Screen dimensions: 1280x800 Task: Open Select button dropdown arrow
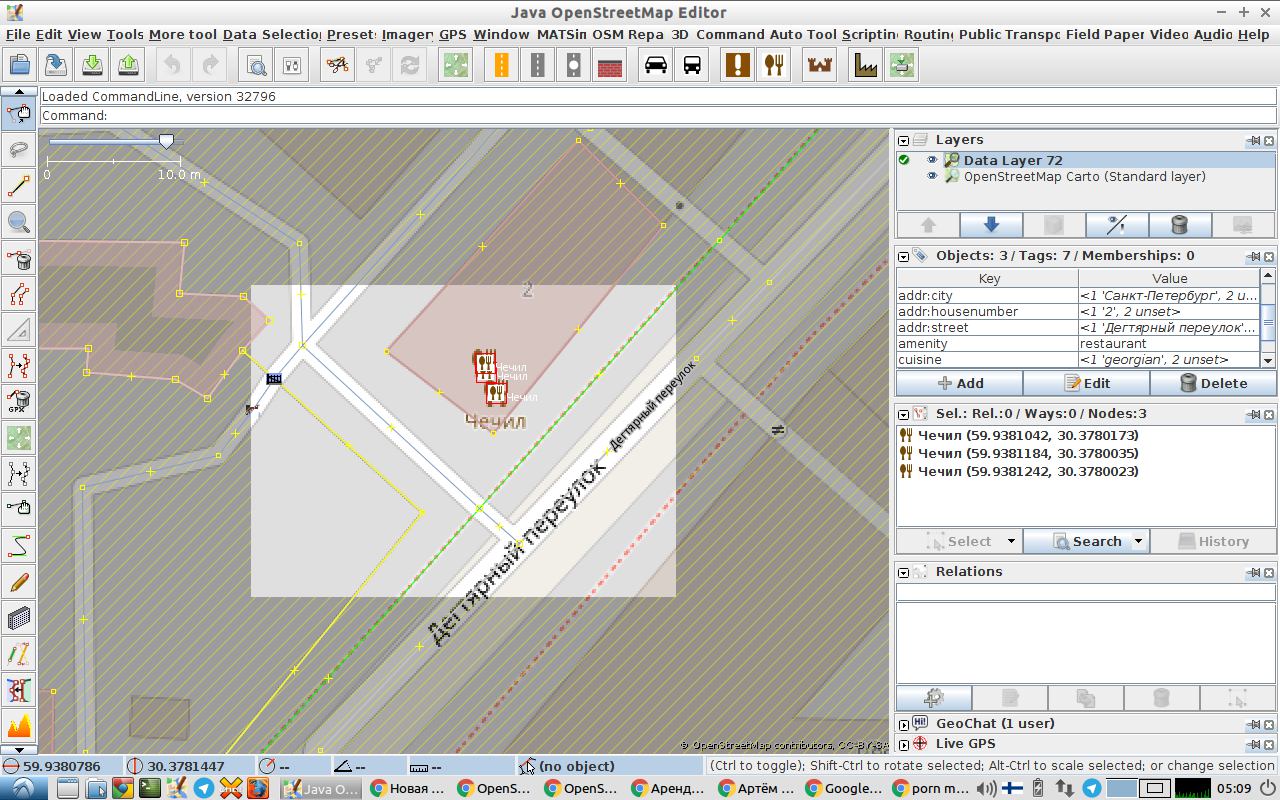(1011, 541)
